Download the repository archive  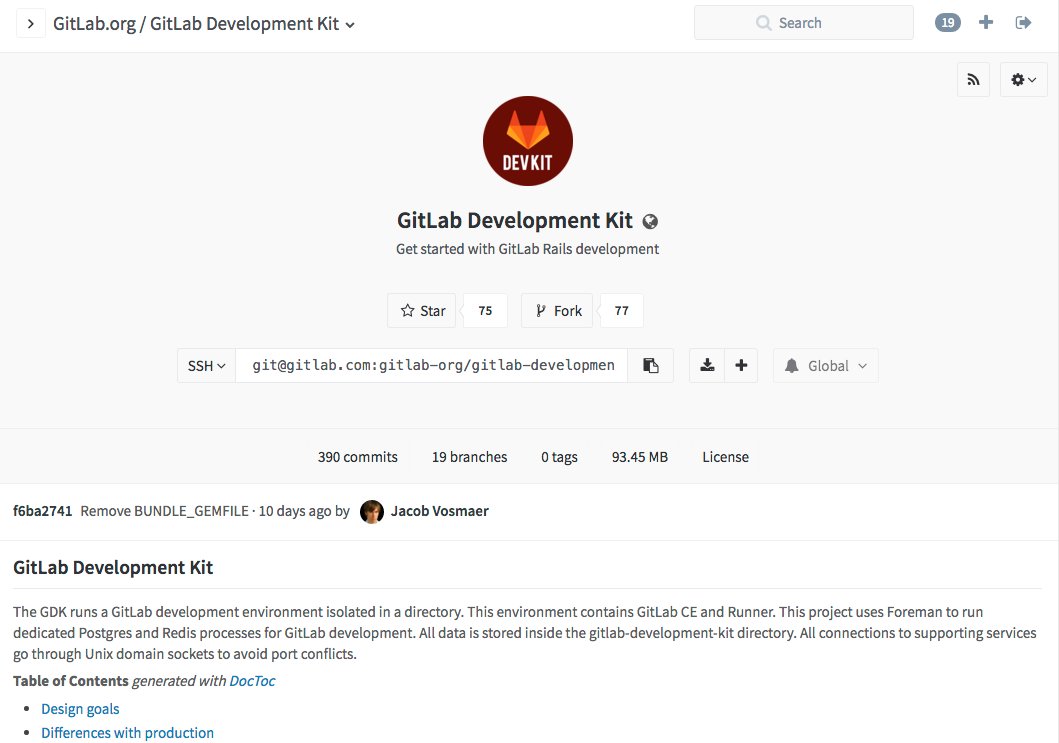click(707, 365)
